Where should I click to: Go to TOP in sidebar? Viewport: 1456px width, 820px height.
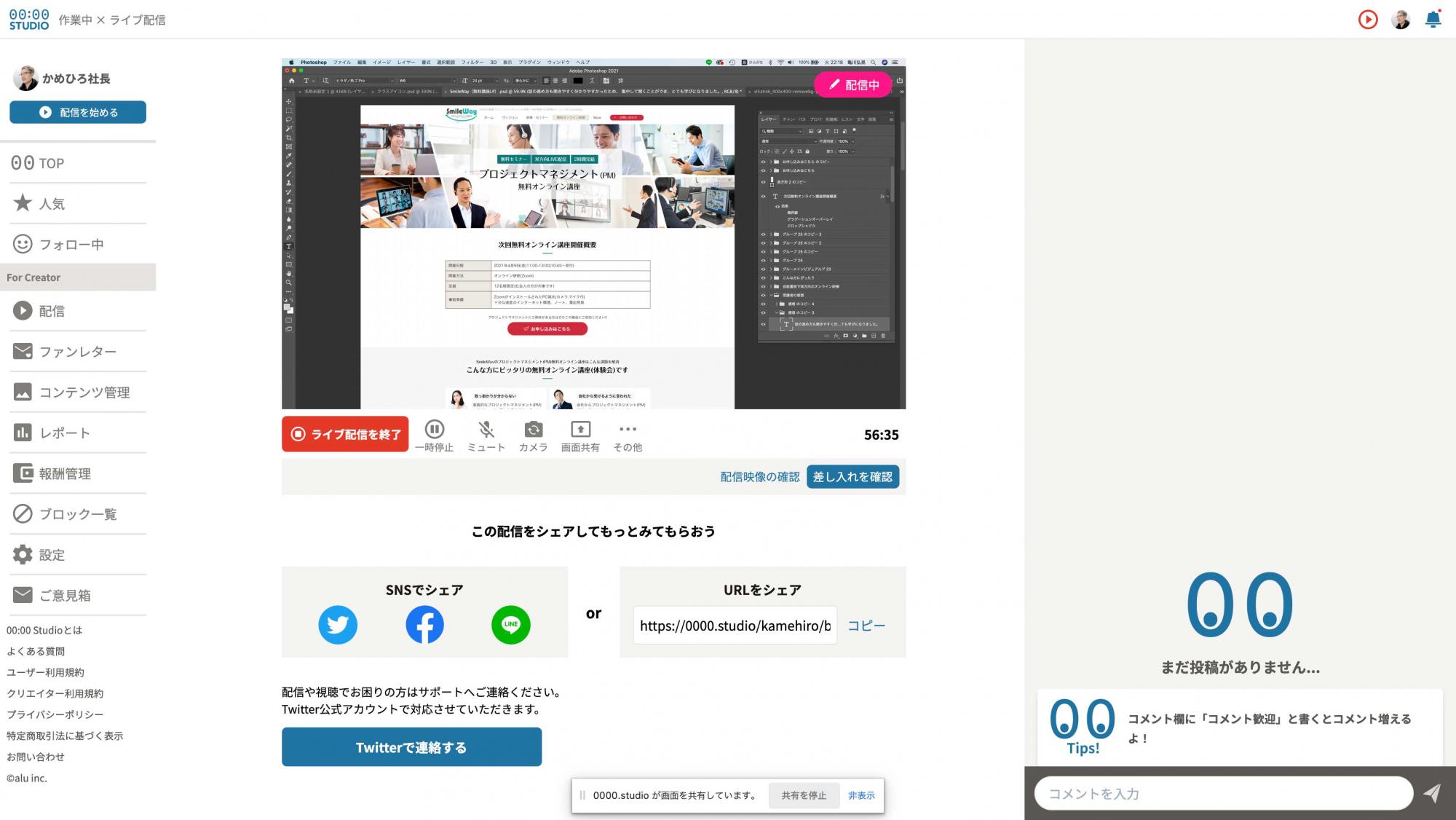[x=78, y=162]
